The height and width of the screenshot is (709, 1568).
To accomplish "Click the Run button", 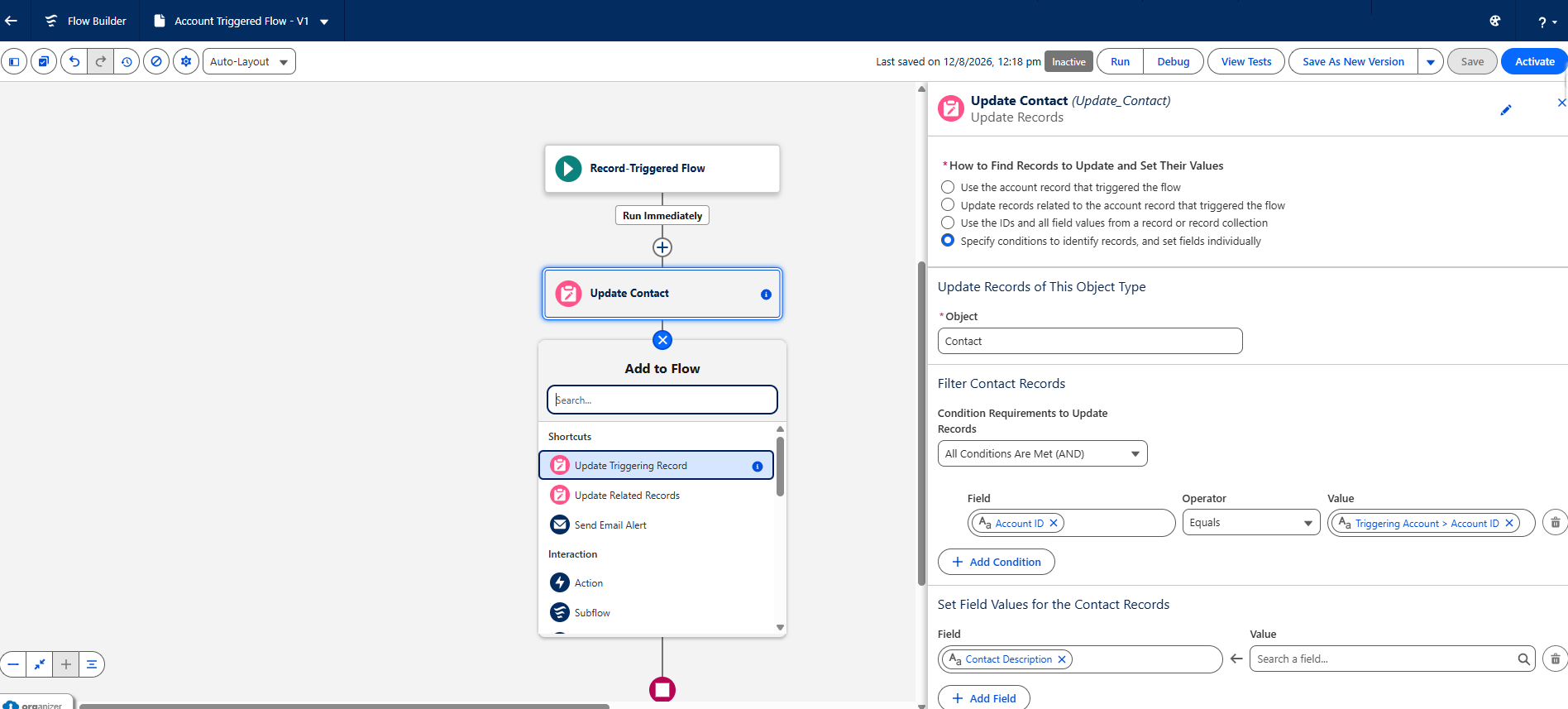I will coord(1121,62).
